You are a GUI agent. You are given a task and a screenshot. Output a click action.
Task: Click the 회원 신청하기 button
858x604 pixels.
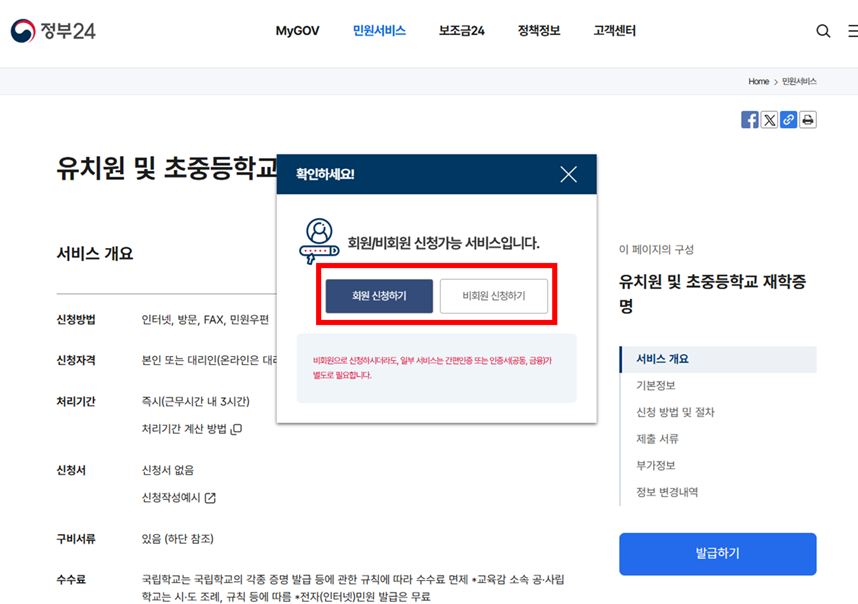378,296
